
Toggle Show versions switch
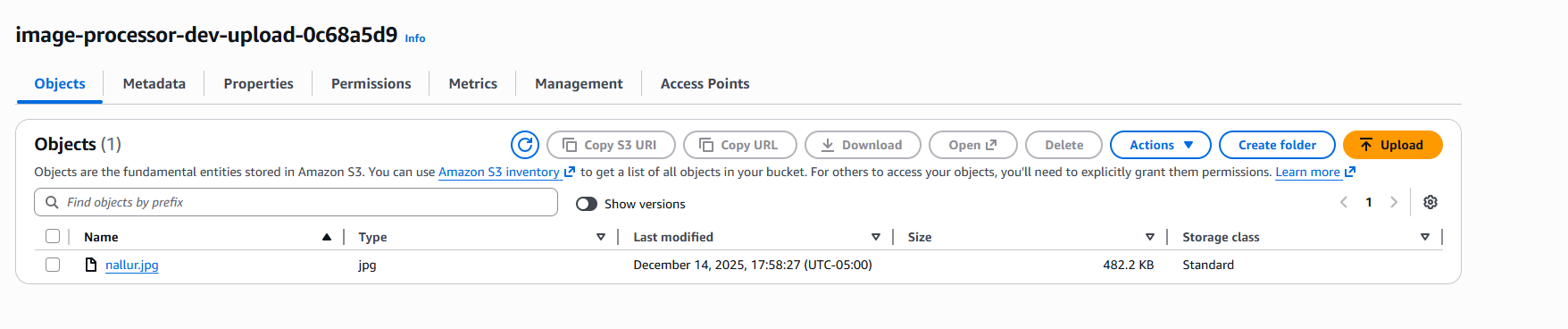coord(587,204)
